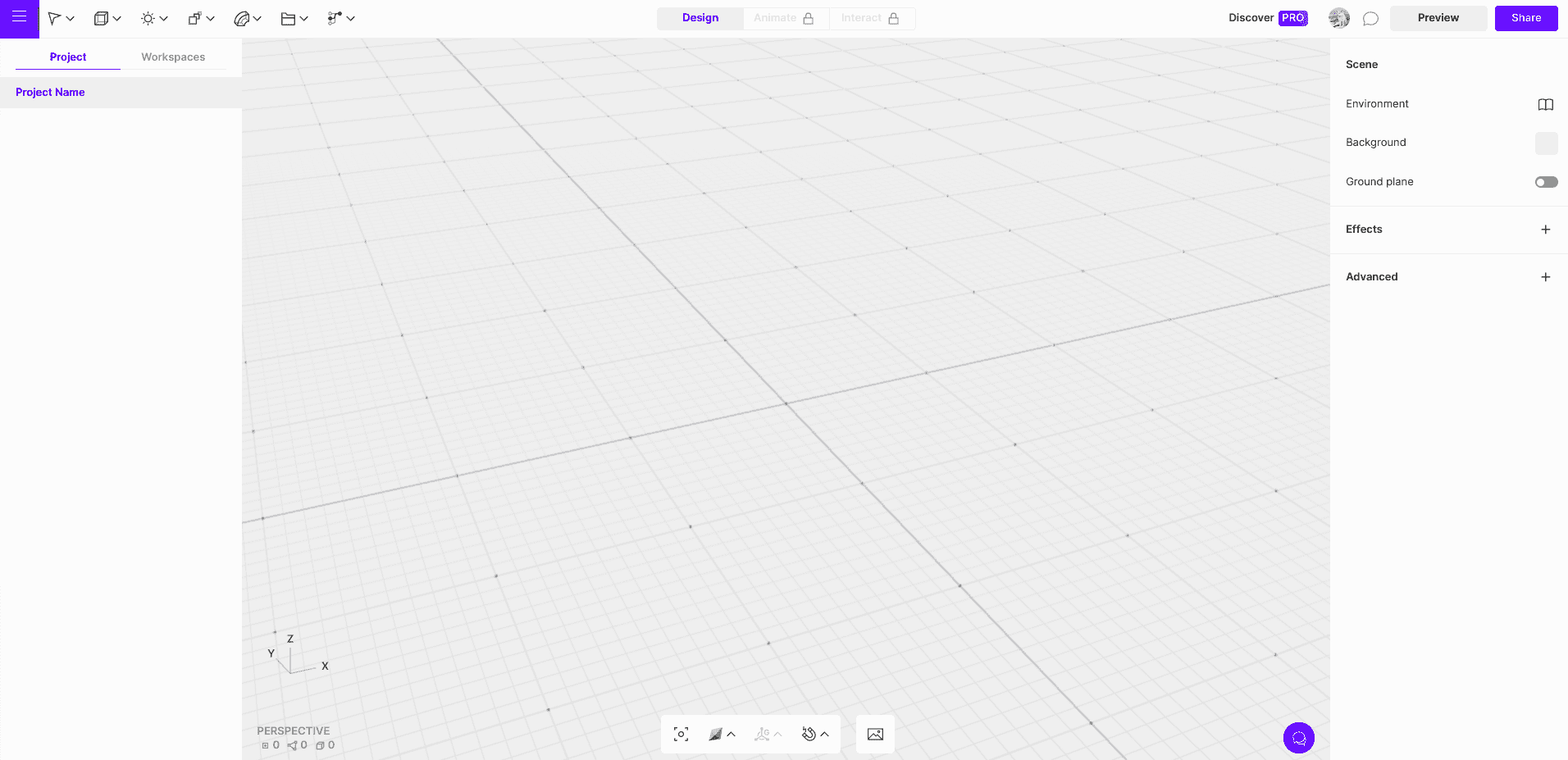Click the XYZ axis orientation gizmo
Screen dimensions: 1568x760
point(297,654)
